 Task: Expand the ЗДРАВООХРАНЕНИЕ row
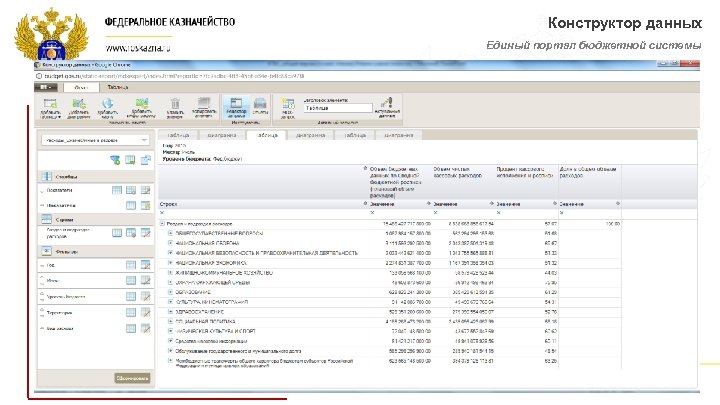pos(170,311)
